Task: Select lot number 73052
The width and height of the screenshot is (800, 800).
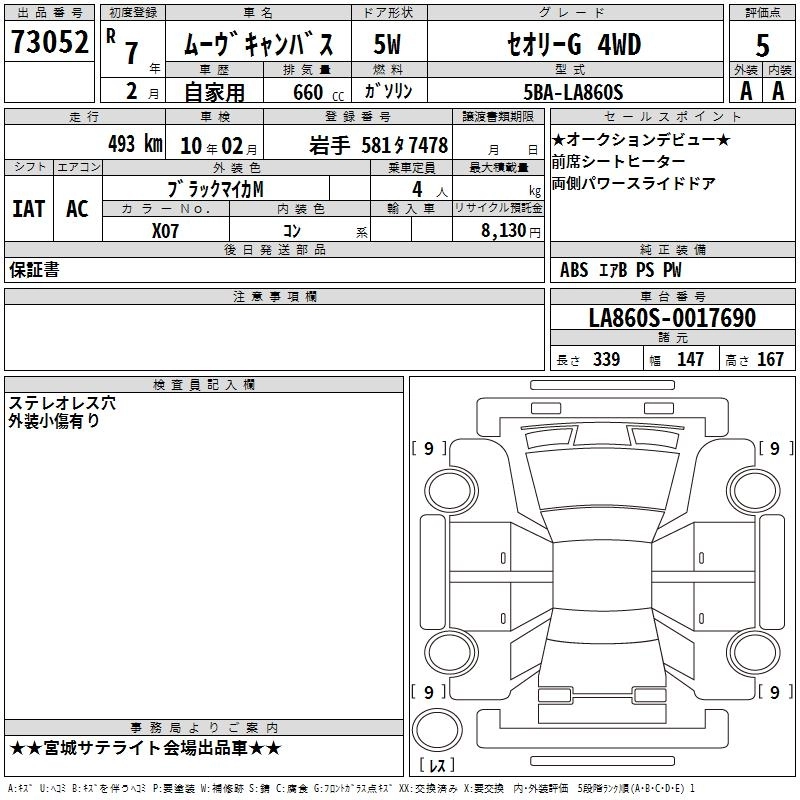Action: 50,43
